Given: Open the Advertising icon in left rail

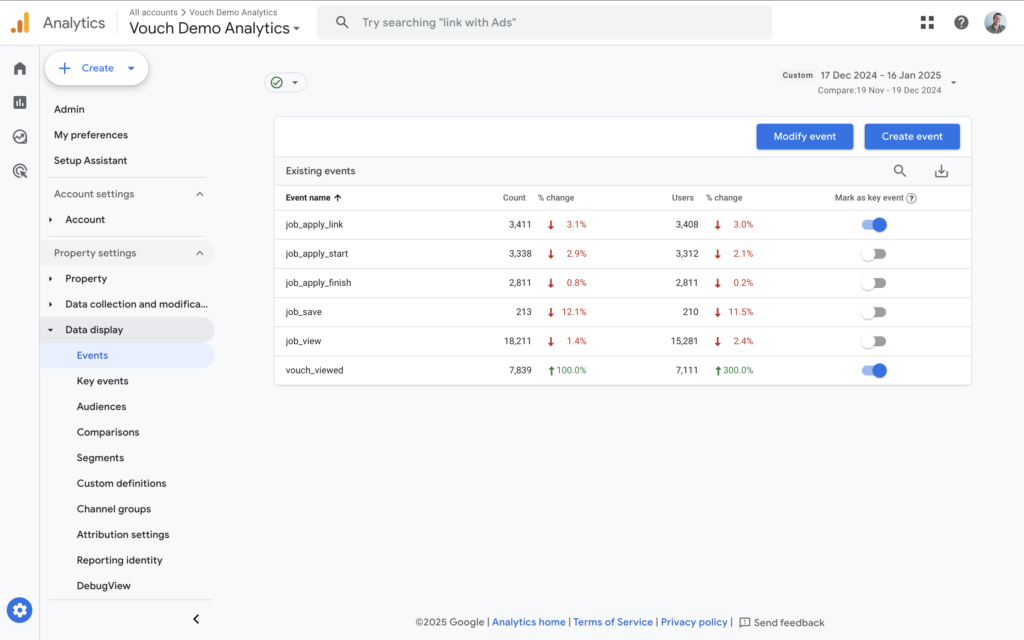Looking at the screenshot, I should pyautogui.click(x=20, y=171).
